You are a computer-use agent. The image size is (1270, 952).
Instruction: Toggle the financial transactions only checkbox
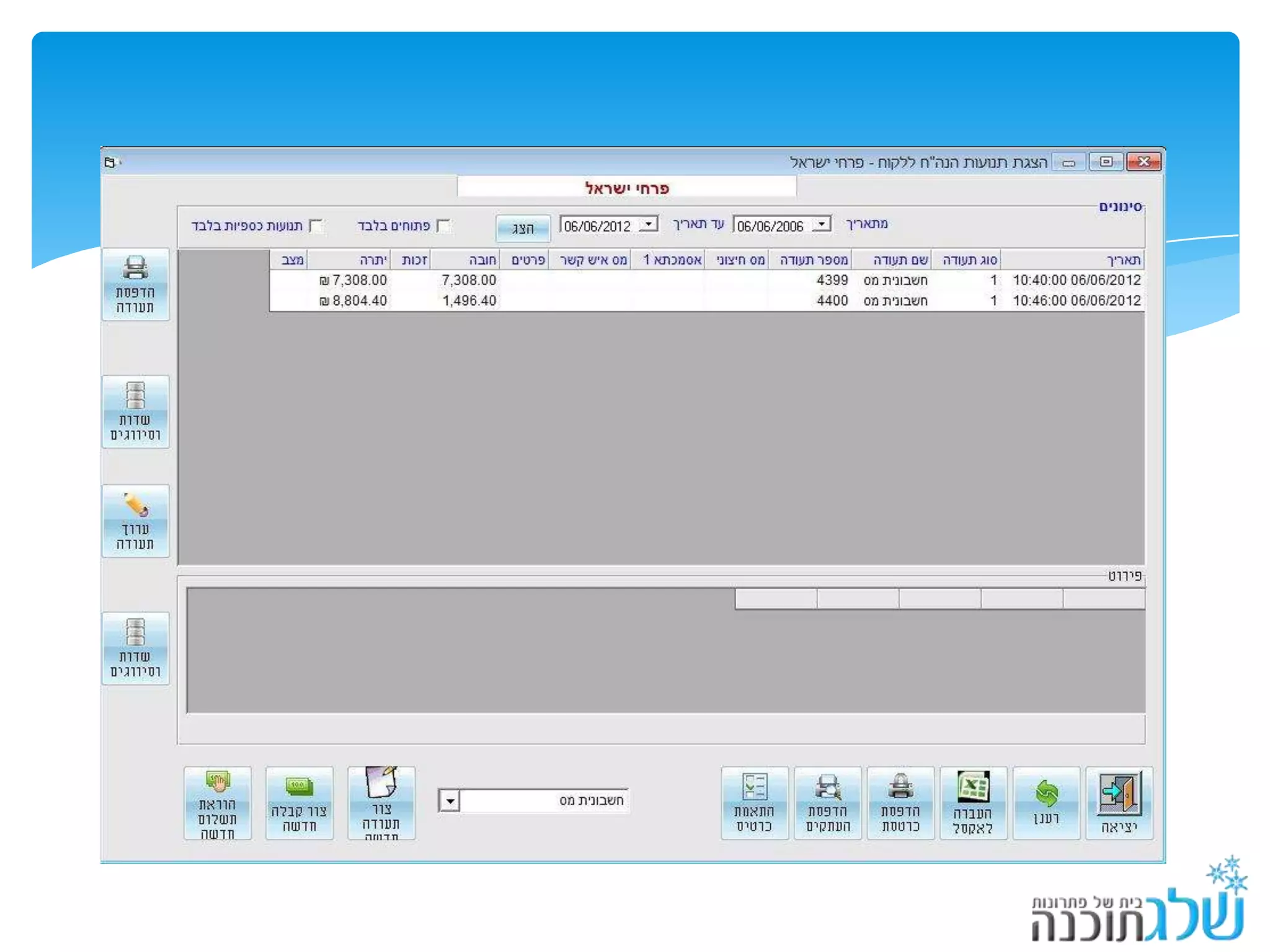(316, 226)
